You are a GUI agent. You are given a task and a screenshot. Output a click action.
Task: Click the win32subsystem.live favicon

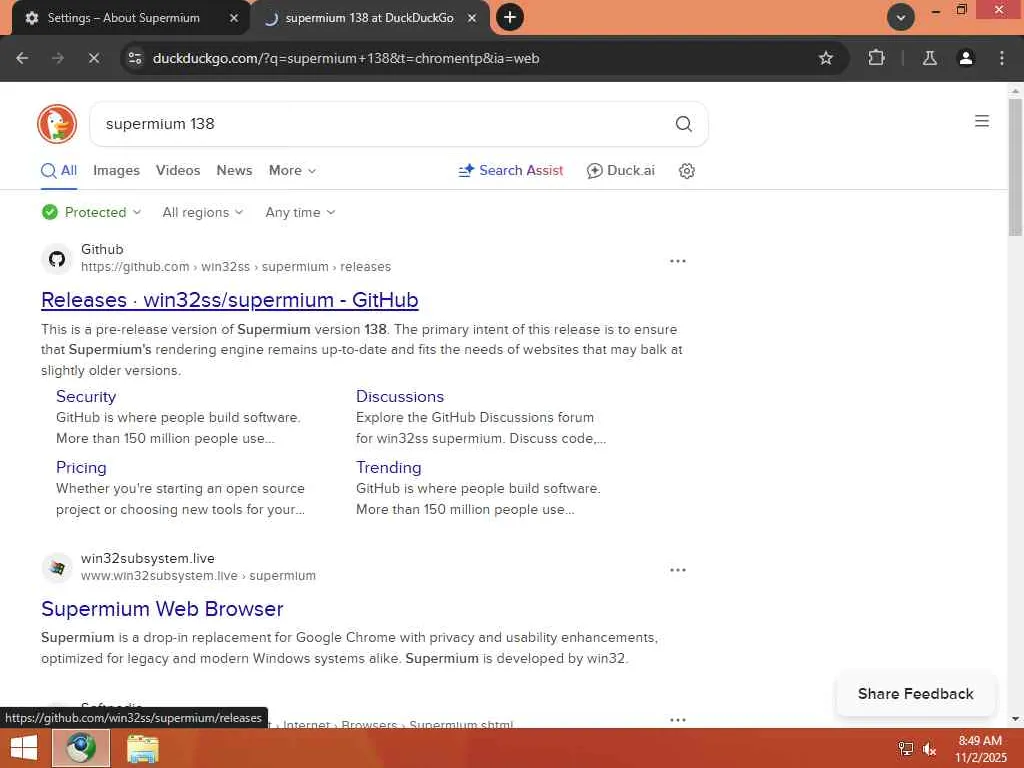[57, 568]
